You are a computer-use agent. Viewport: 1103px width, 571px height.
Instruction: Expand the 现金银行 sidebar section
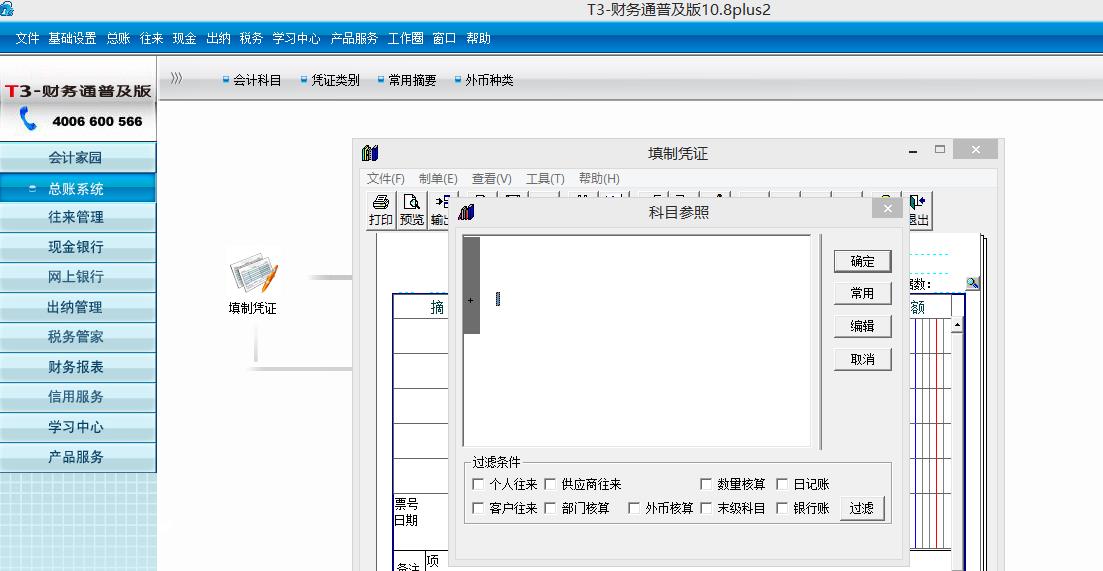[77, 247]
